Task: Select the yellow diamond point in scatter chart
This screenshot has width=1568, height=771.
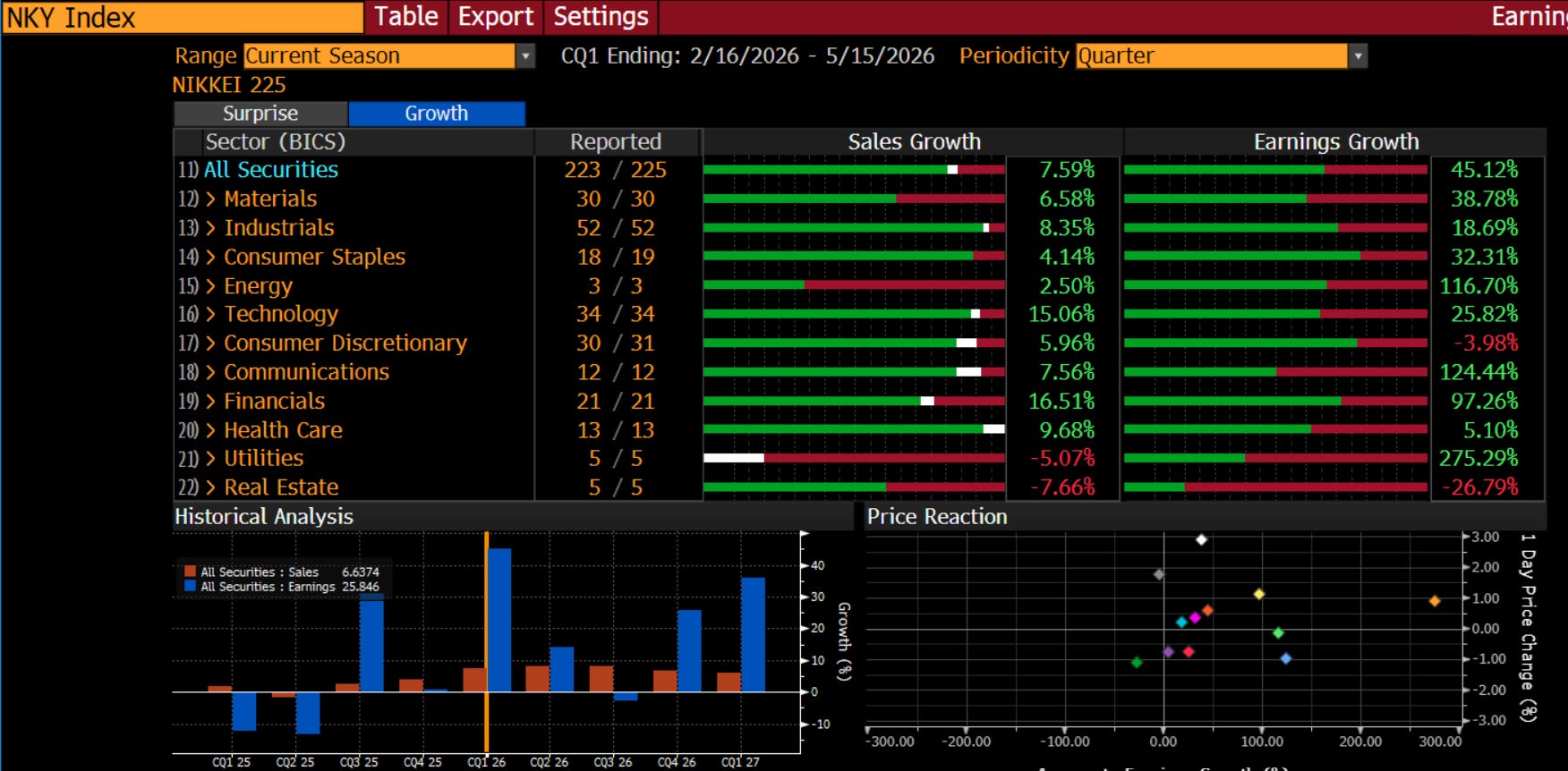Action: point(1259,594)
